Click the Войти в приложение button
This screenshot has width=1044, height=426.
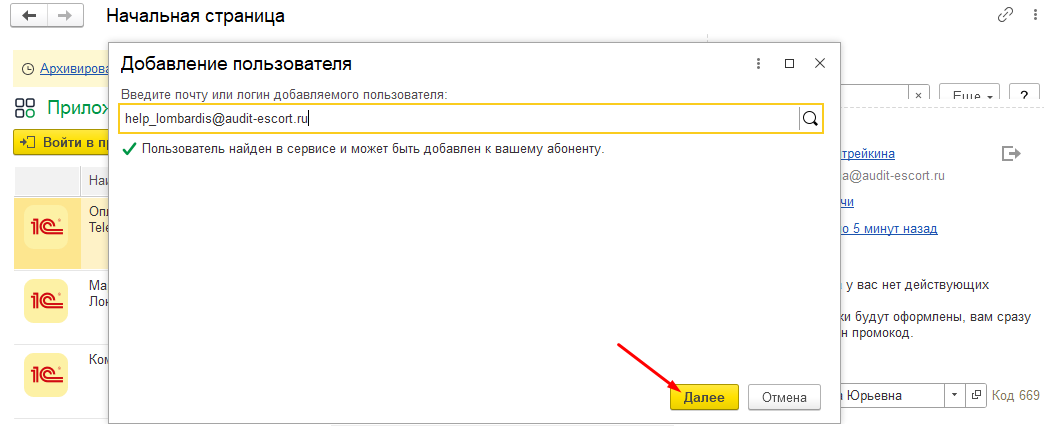click(62, 143)
